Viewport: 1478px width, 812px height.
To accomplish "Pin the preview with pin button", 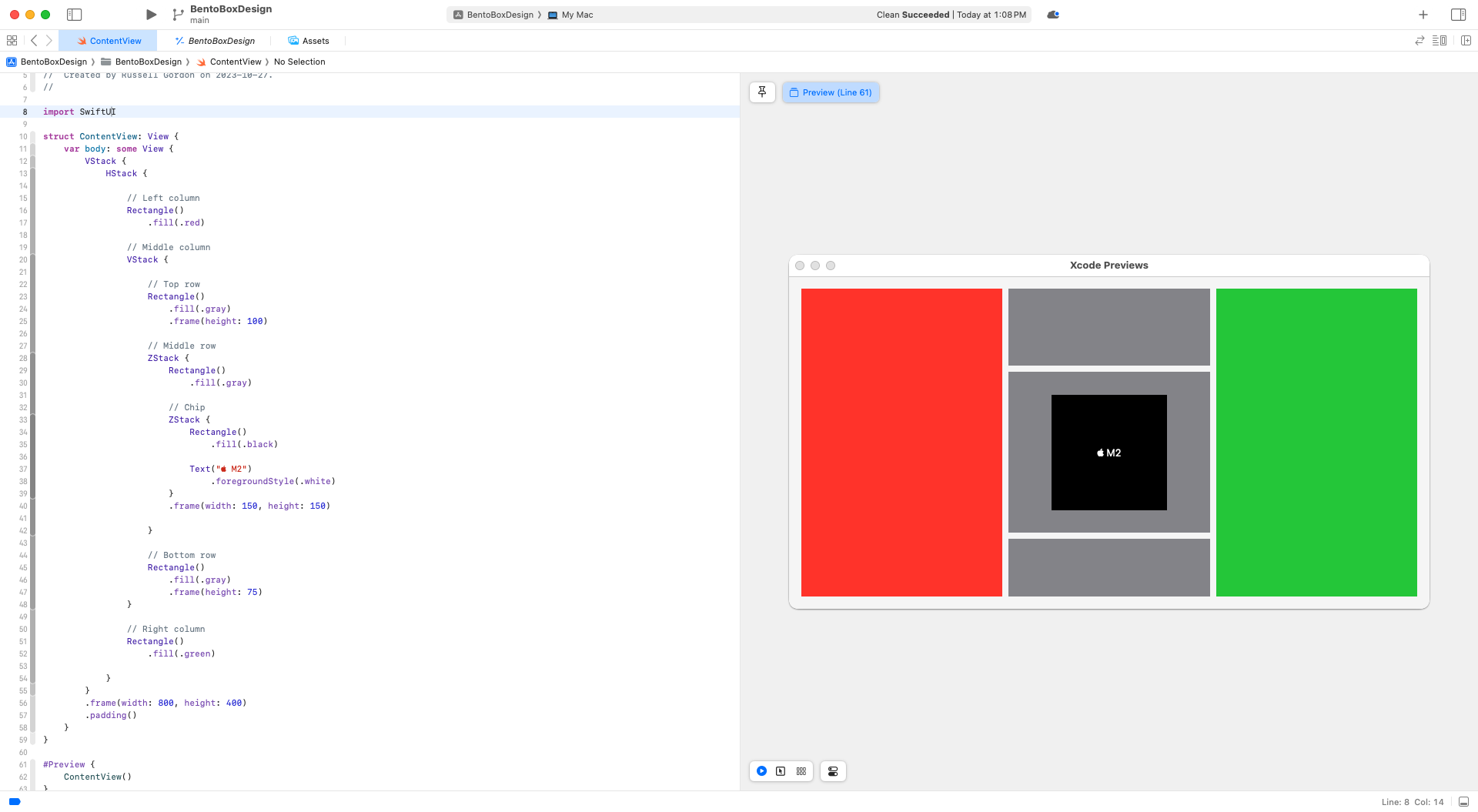I will pyautogui.click(x=762, y=92).
